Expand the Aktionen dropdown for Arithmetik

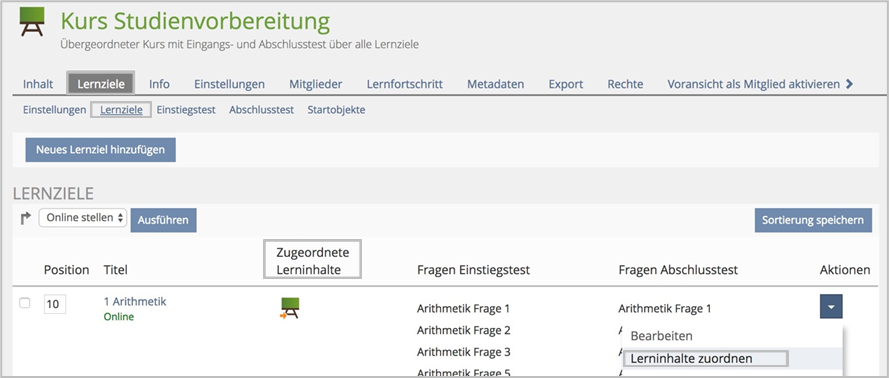click(831, 307)
